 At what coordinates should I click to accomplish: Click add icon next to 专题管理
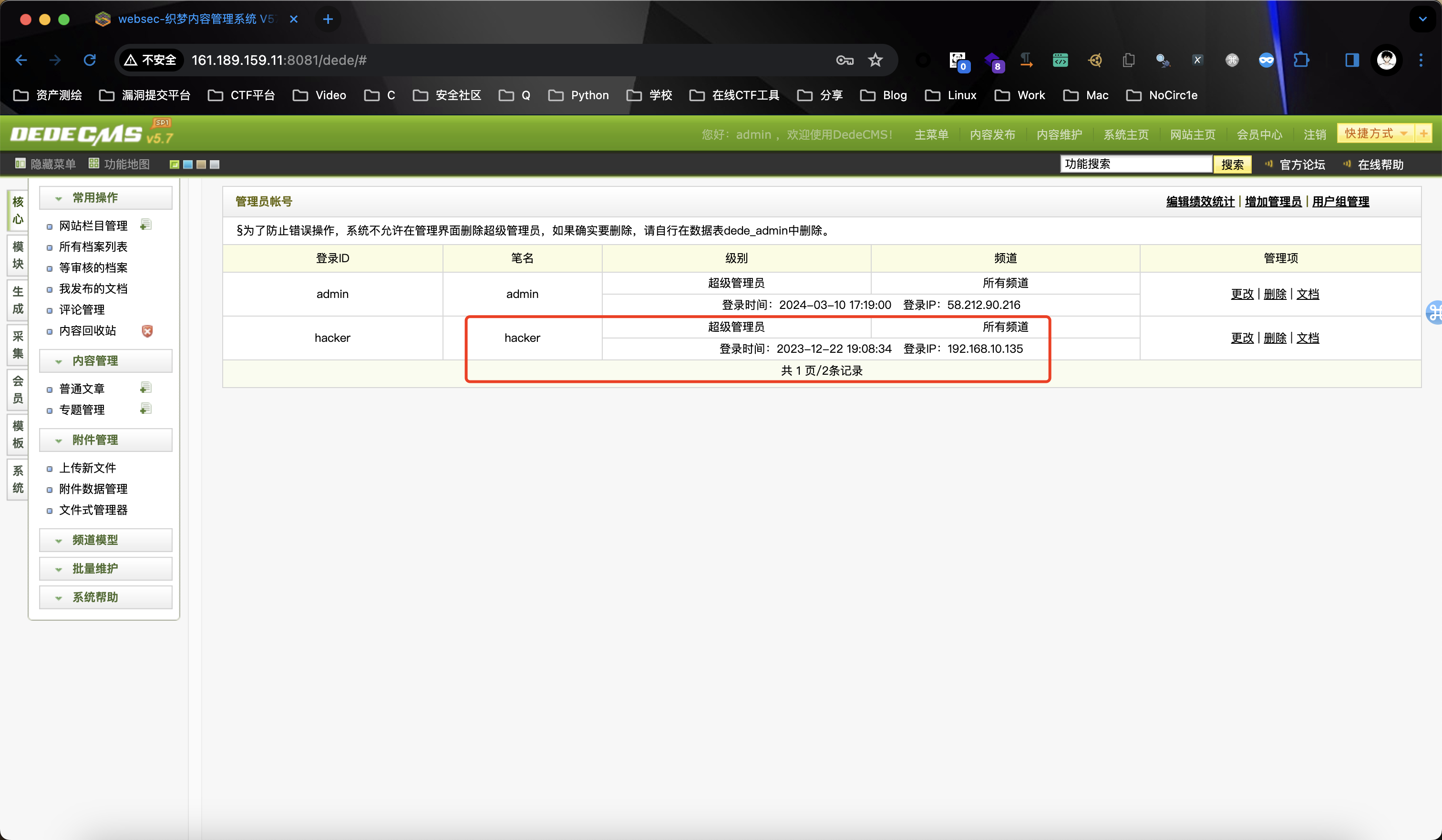[x=146, y=409]
